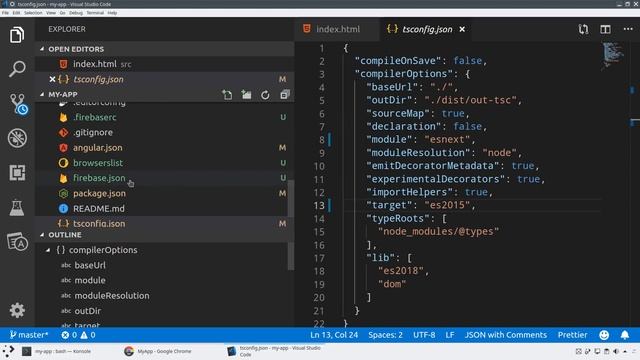
Task: Open README.md file
Action: (164, 208)
